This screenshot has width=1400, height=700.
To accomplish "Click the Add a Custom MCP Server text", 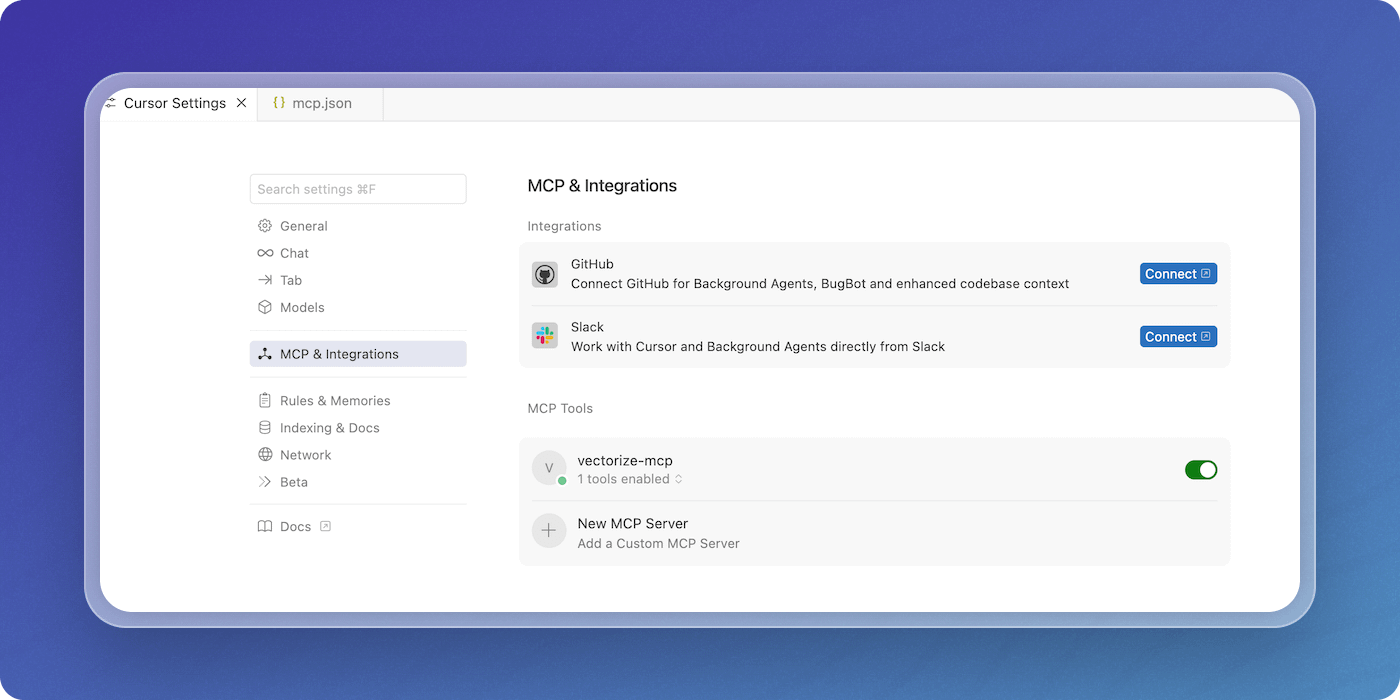I will (659, 544).
